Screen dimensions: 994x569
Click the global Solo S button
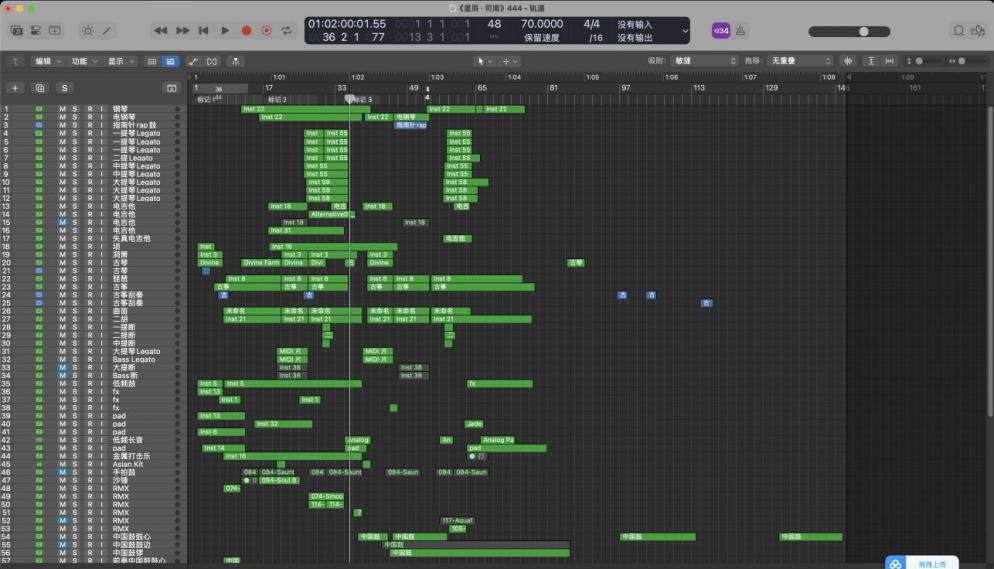tap(64, 88)
